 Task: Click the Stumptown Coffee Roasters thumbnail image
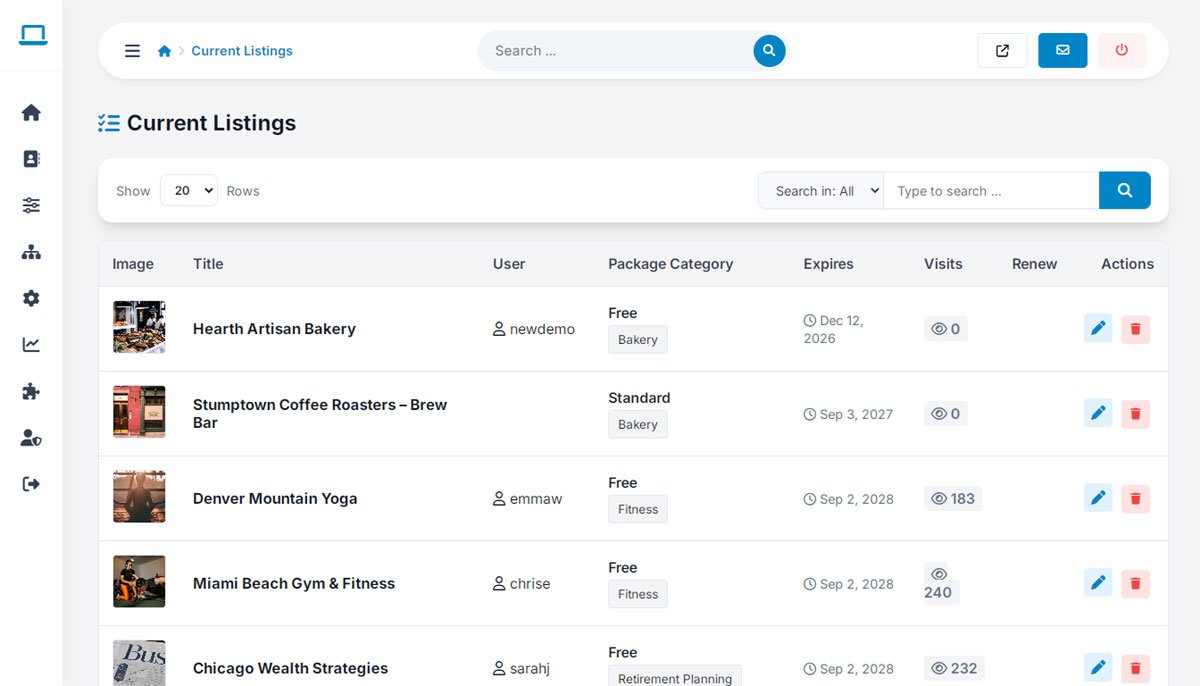[139, 412]
